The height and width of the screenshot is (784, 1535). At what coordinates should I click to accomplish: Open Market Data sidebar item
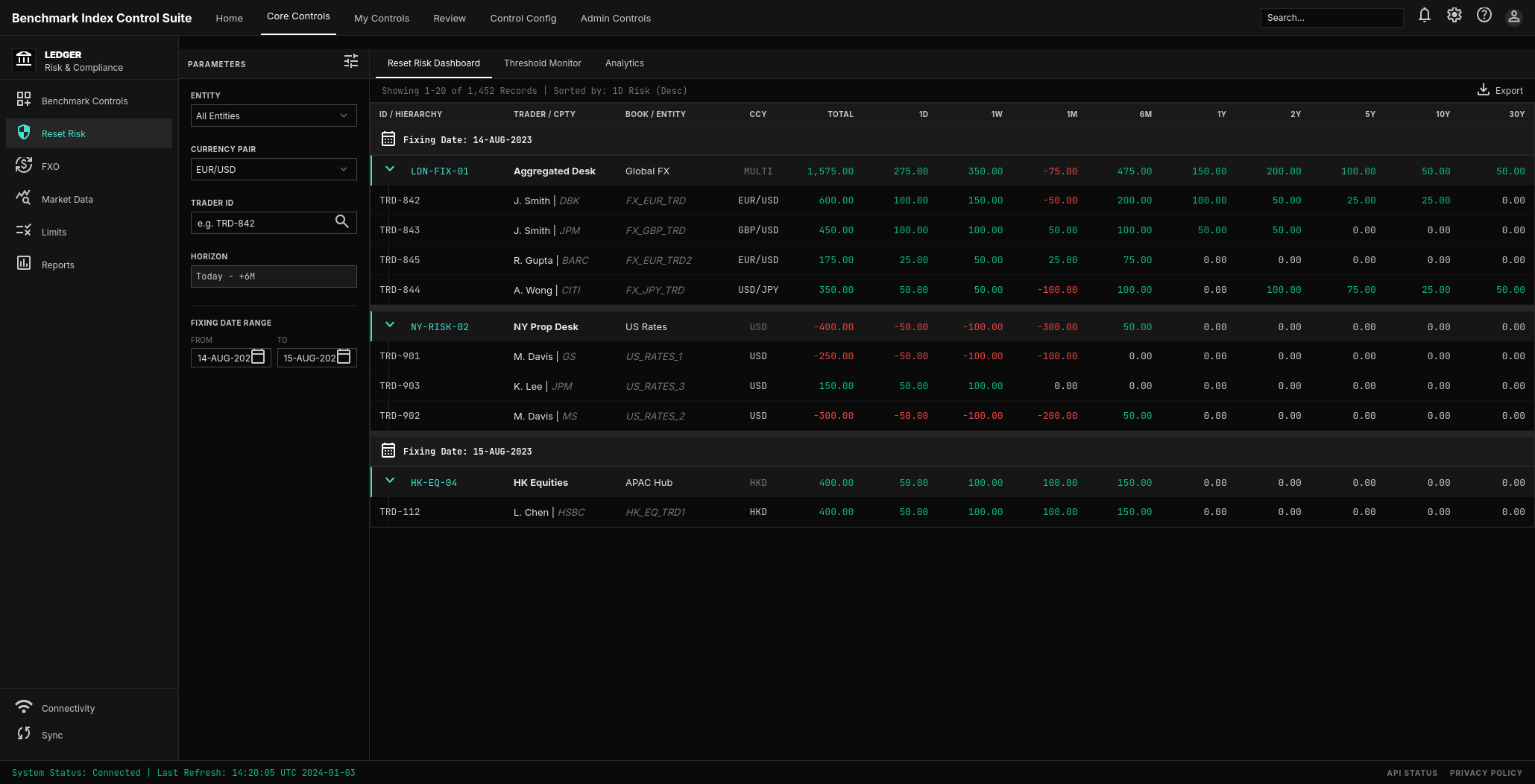point(89,199)
